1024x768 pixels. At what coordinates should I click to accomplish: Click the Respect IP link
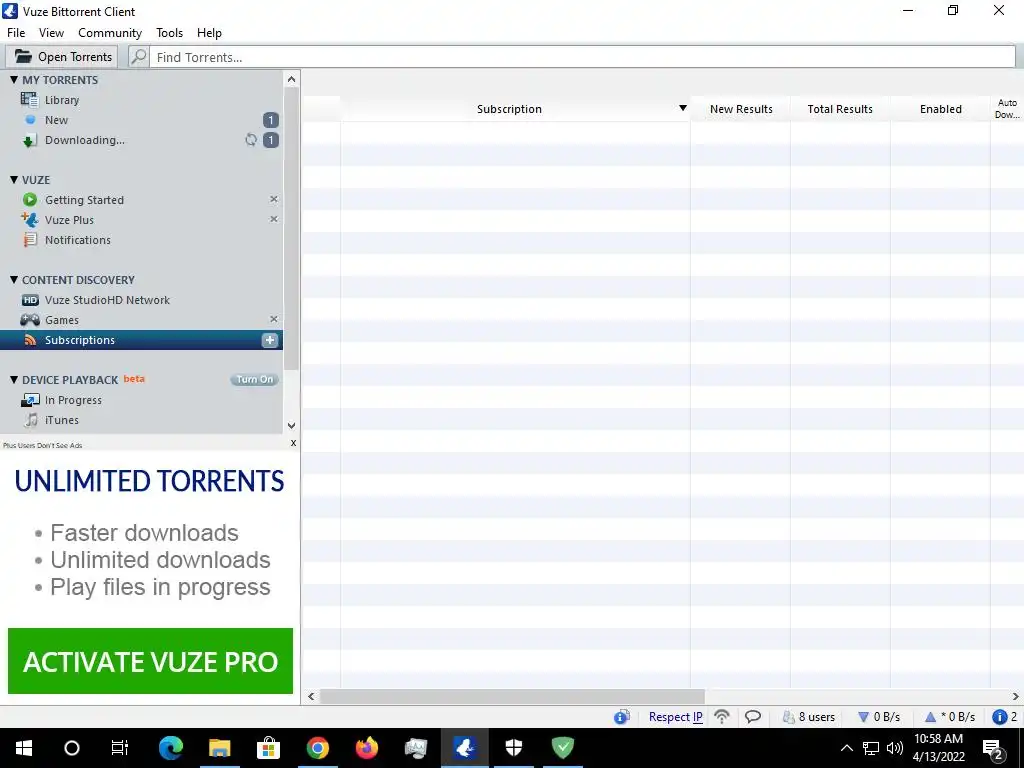(675, 717)
